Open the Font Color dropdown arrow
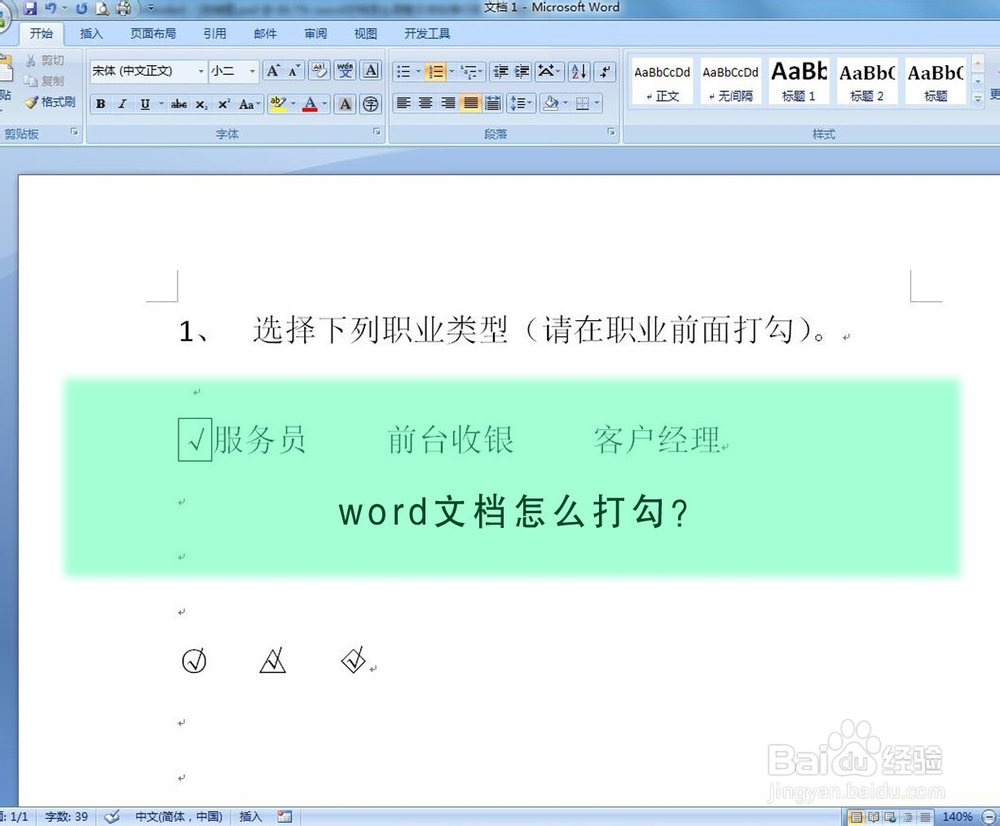This screenshot has height=826, width=1000. (x=324, y=104)
